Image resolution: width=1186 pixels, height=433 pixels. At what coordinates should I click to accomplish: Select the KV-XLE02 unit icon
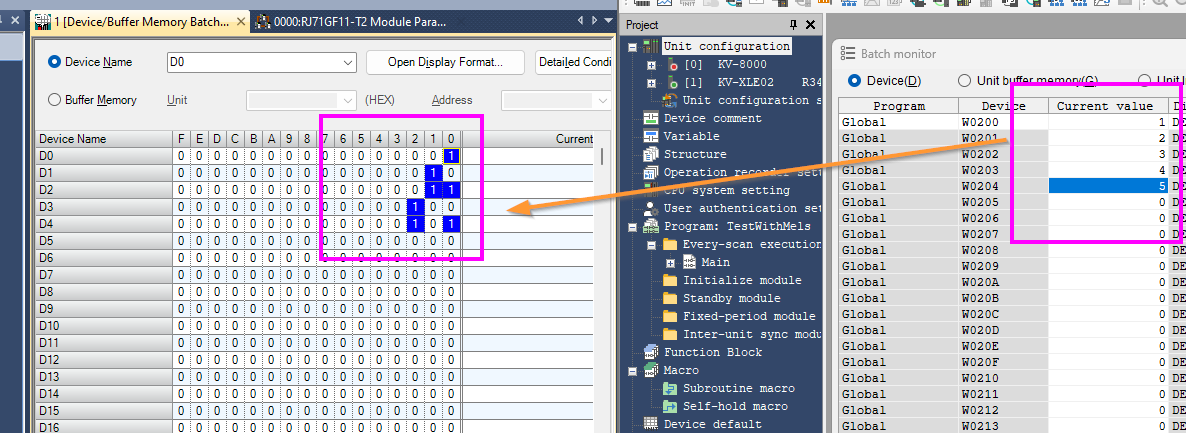pos(675,83)
